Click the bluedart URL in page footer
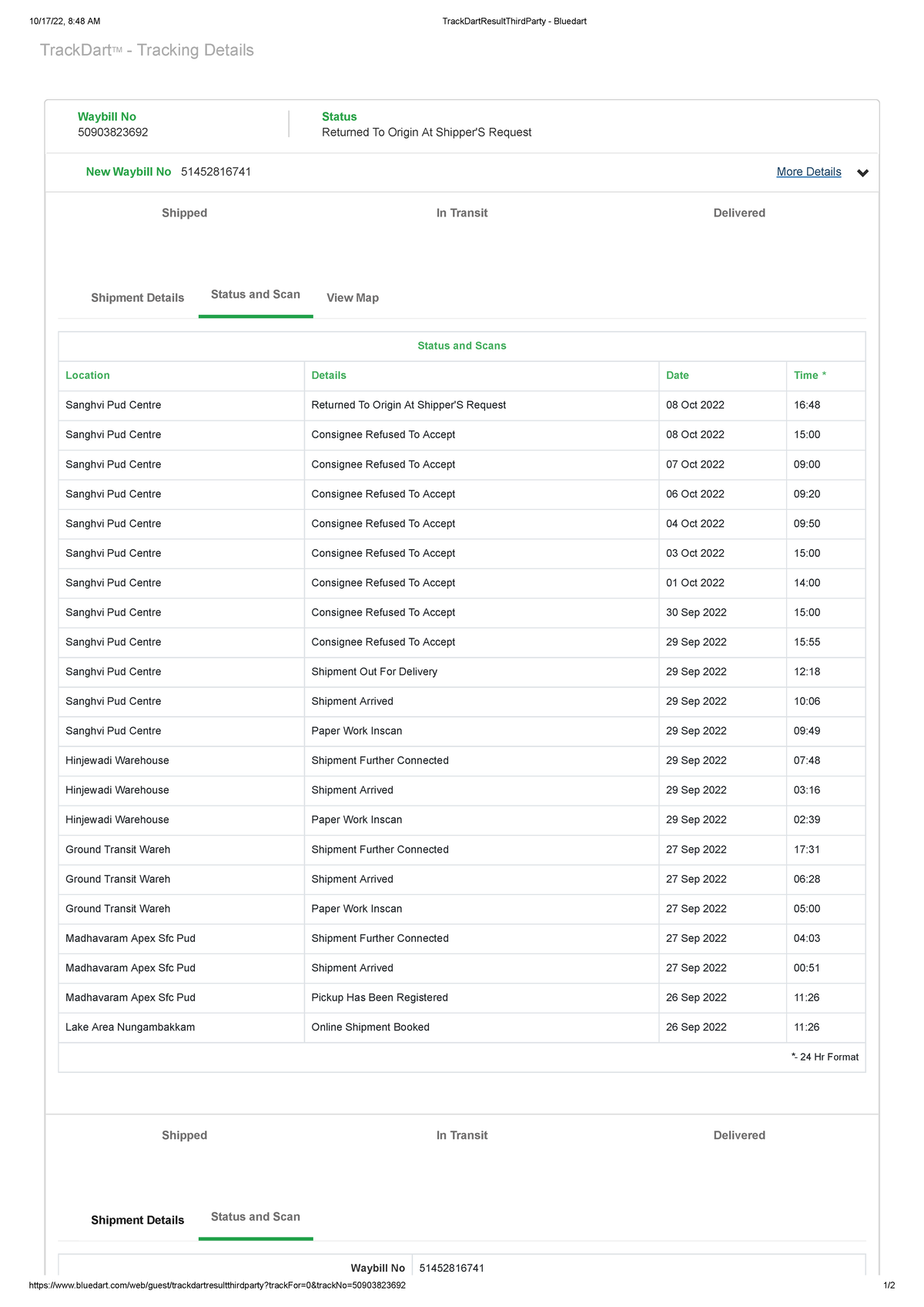The width and height of the screenshot is (924, 1307). (x=217, y=1285)
